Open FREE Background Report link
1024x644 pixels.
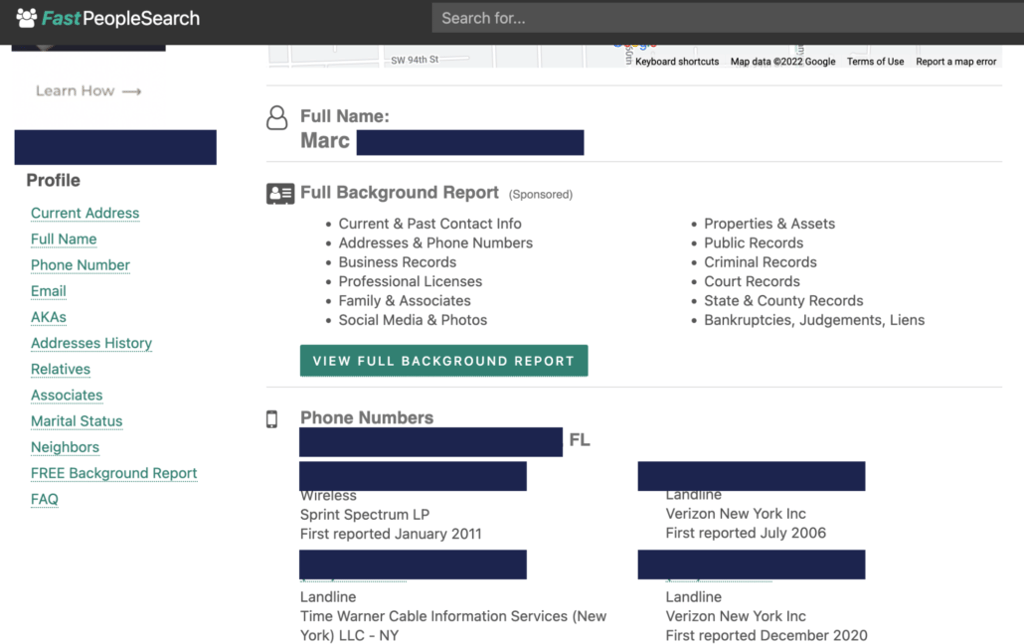point(114,474)
